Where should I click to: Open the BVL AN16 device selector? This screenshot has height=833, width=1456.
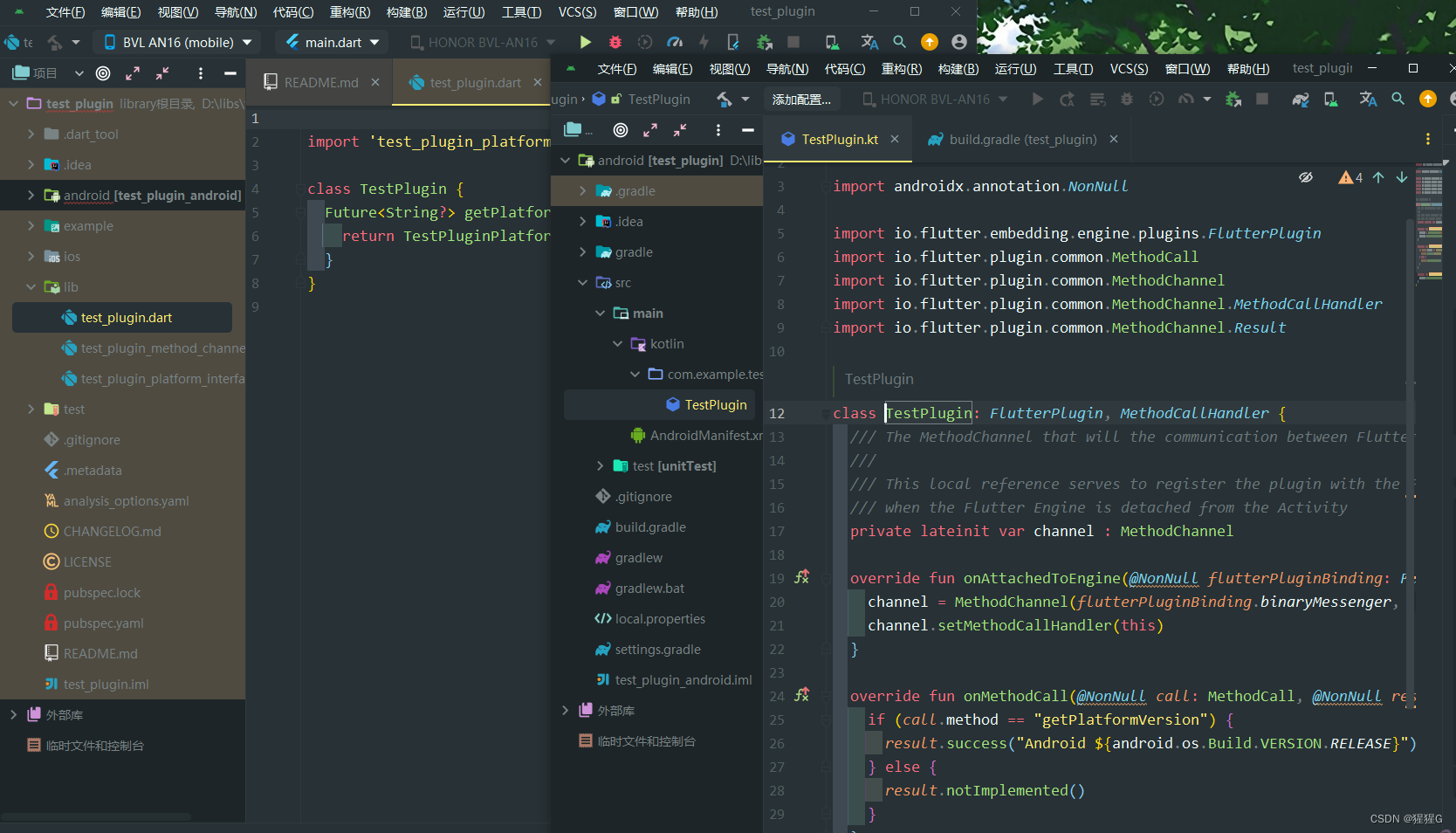coord(175,42)
